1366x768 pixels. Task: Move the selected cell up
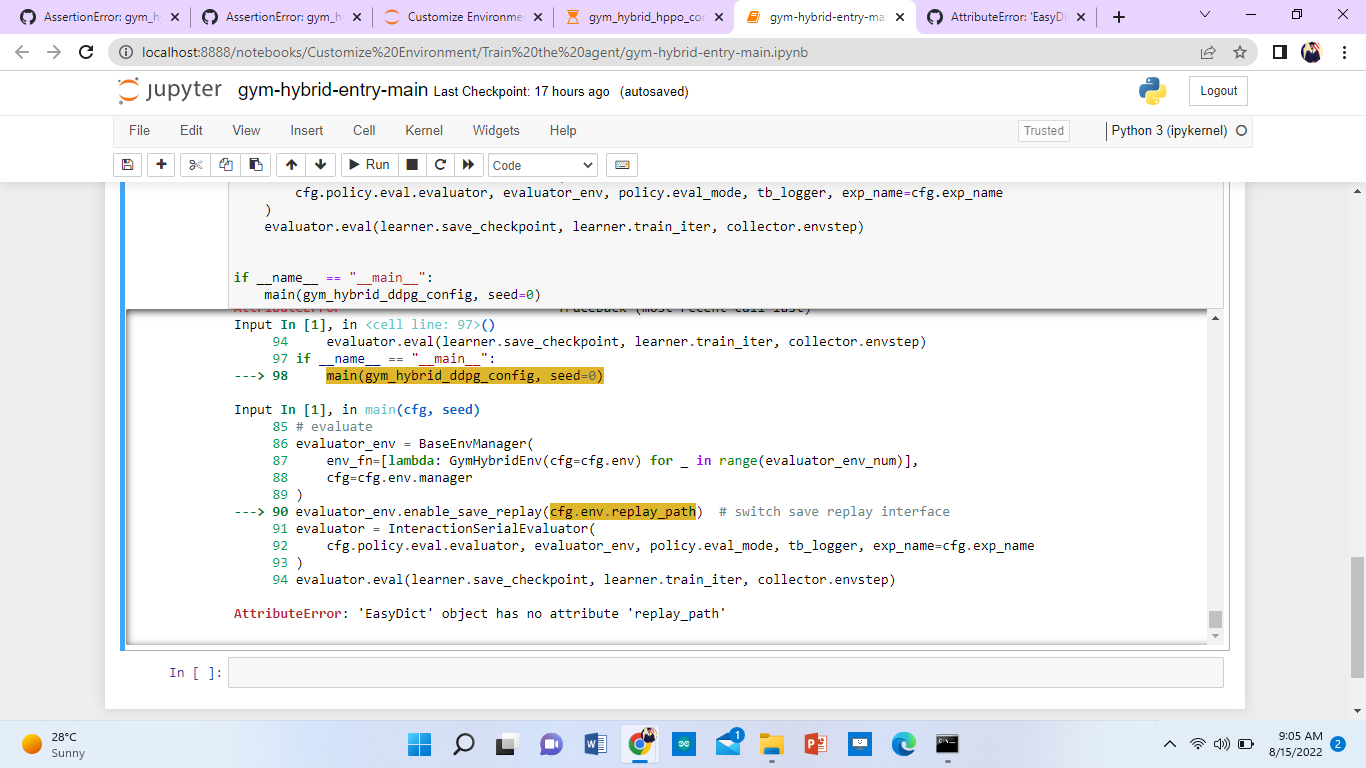[x=290, y=164]
